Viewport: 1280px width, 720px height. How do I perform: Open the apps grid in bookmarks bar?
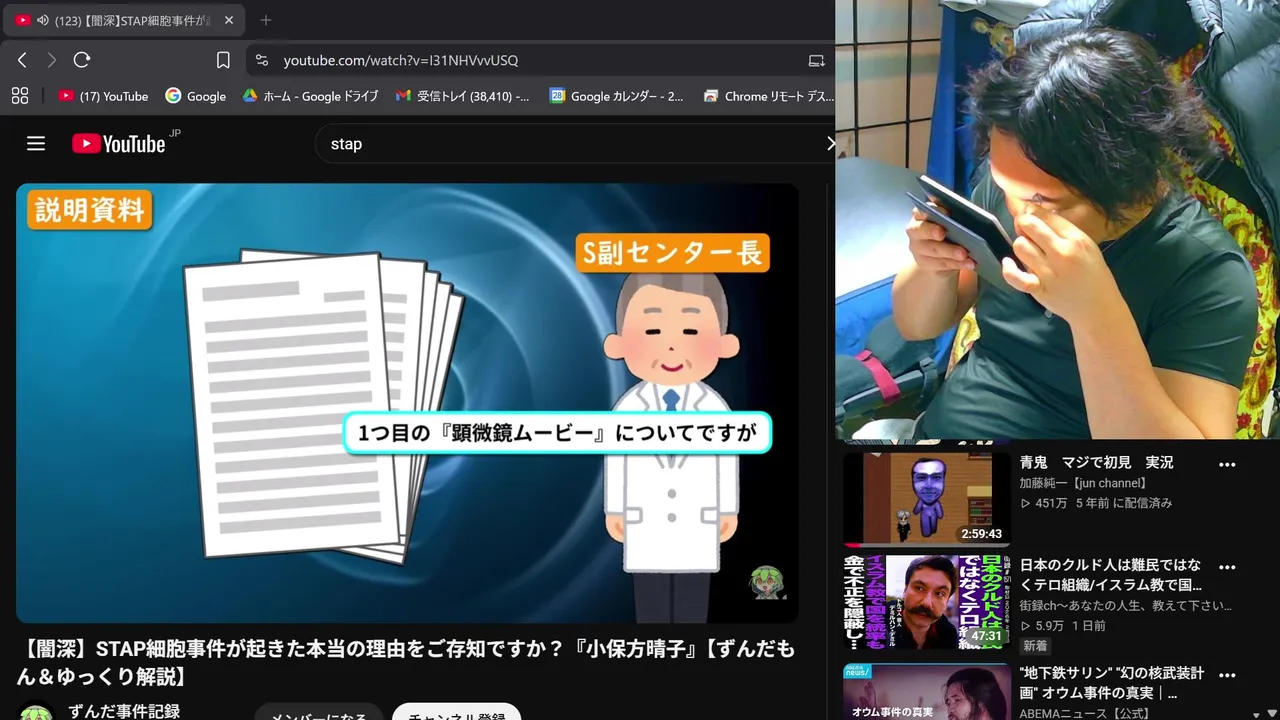tap(19, 96)
